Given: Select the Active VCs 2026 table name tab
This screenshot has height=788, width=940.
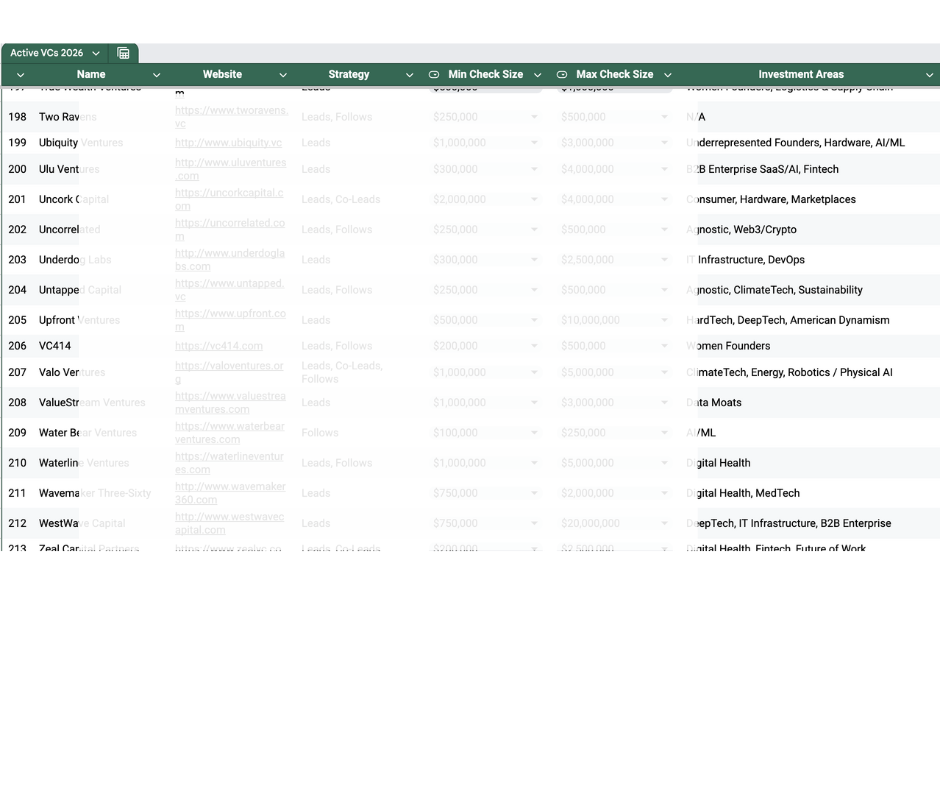Looking at the screenshot, I should pos(47,53).
